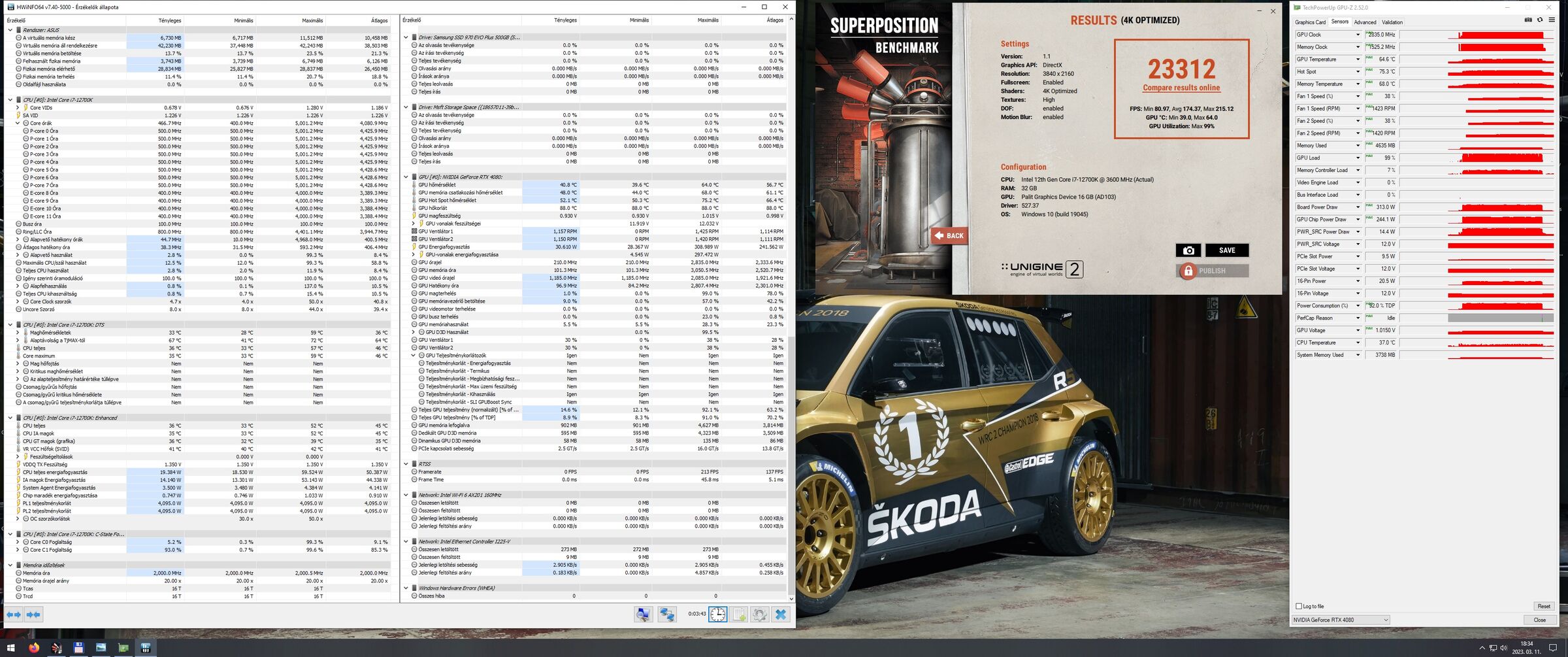Select Sensors tab in GPU-Z
Image resolution: width=1568 pixels, height=657 pixels.
pos(1339,22)
